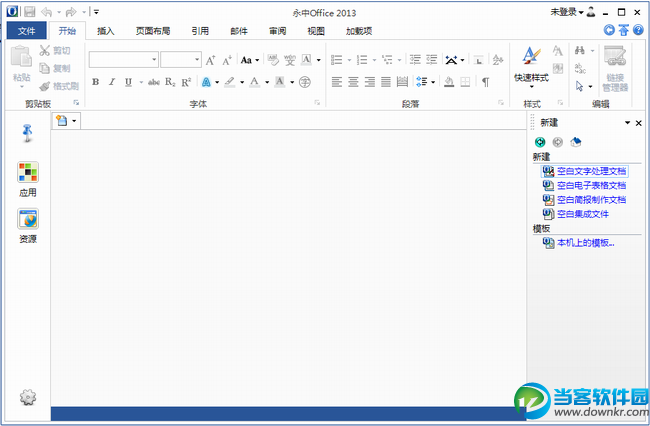
Task: Click the shrink font size icon
Action: (x=226, y=61)
